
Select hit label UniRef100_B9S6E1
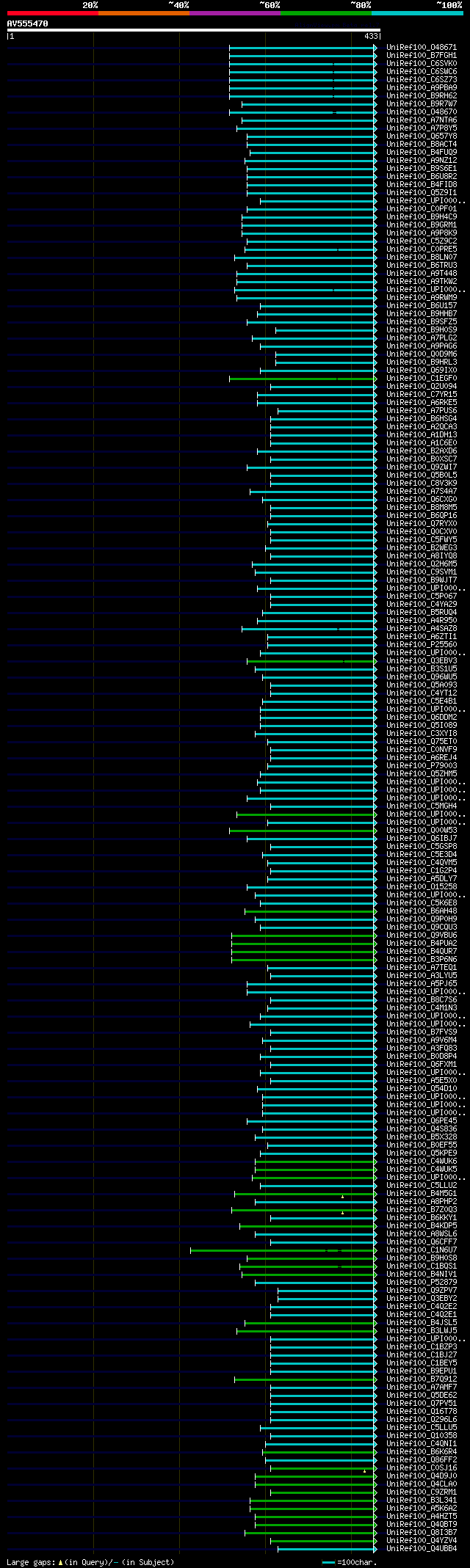[422, 168]
